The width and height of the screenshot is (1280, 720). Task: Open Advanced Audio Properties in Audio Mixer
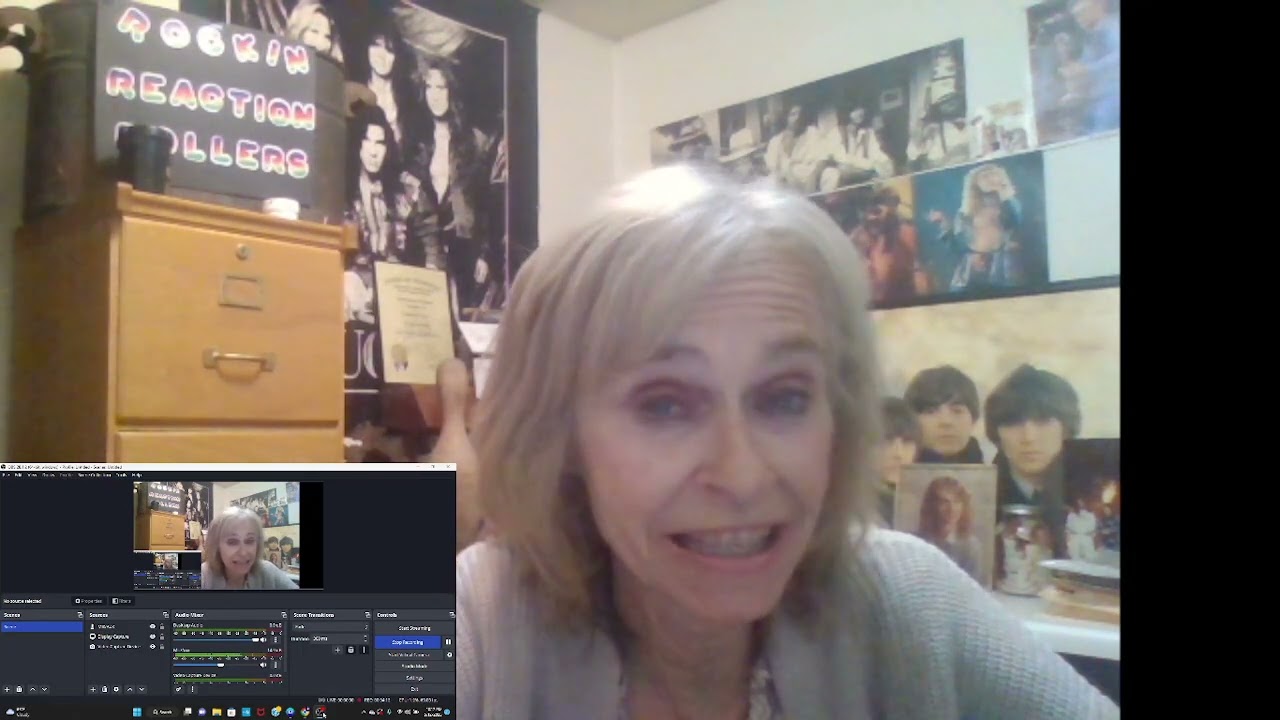178,689
